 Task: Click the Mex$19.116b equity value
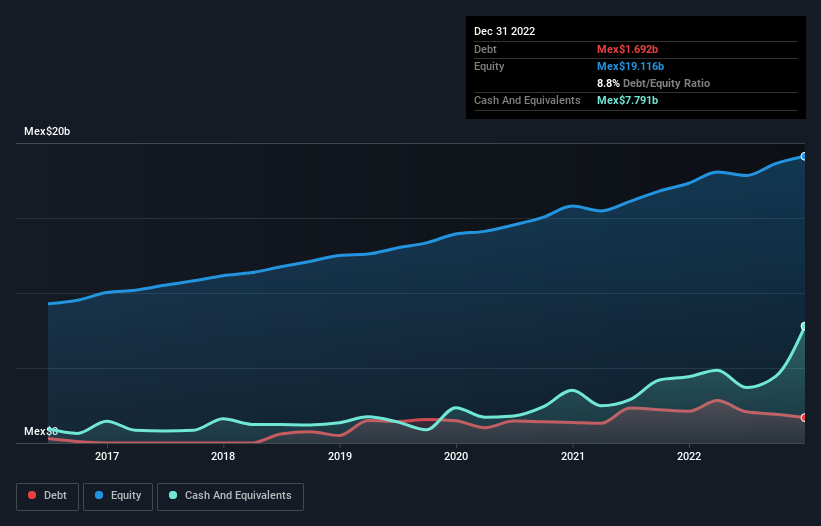tap(630, 66)
